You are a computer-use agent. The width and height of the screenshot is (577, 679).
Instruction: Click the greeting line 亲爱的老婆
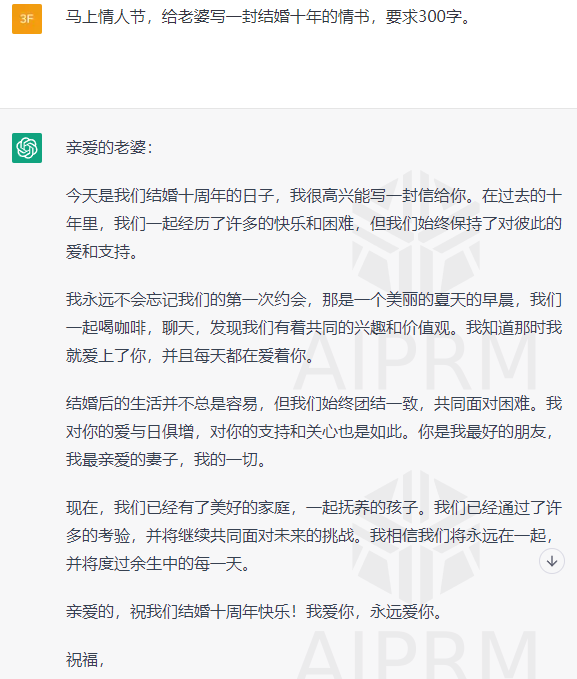pos(109,148)
